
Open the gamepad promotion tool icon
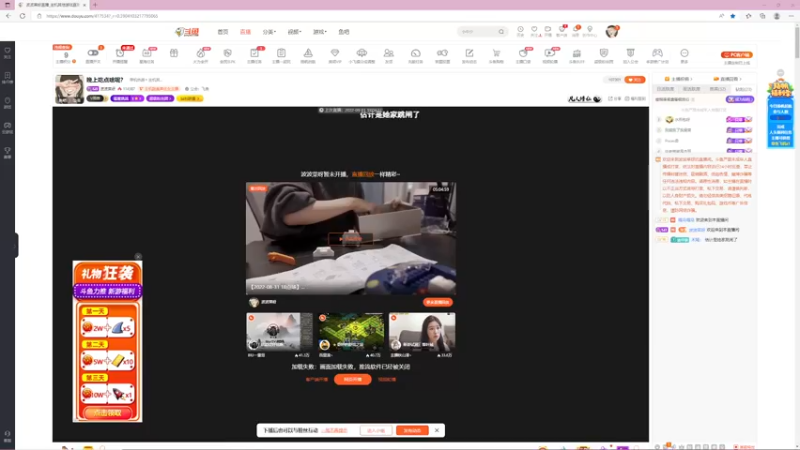pos(657,55)
